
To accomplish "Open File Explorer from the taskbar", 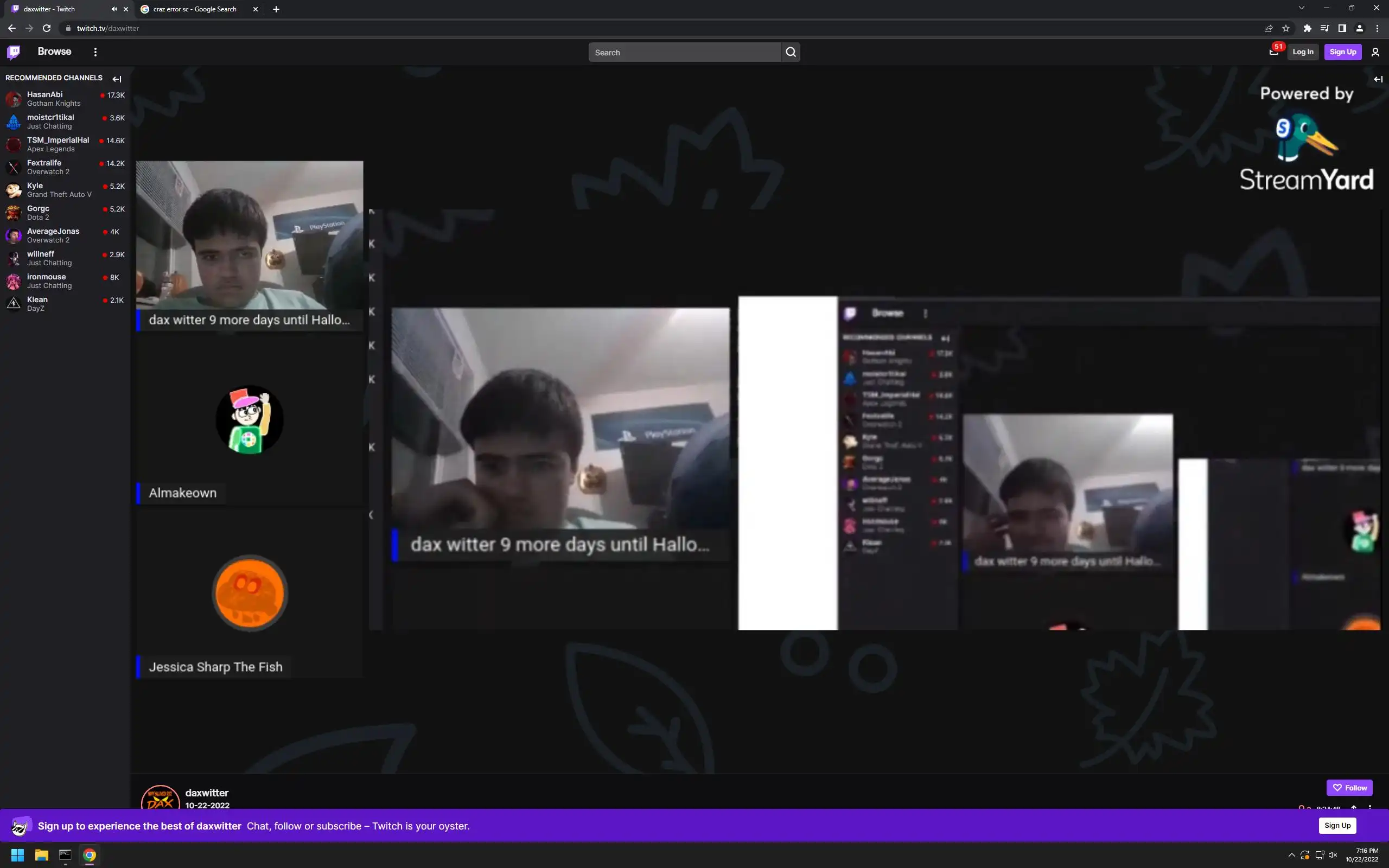I will click(41, 855).
